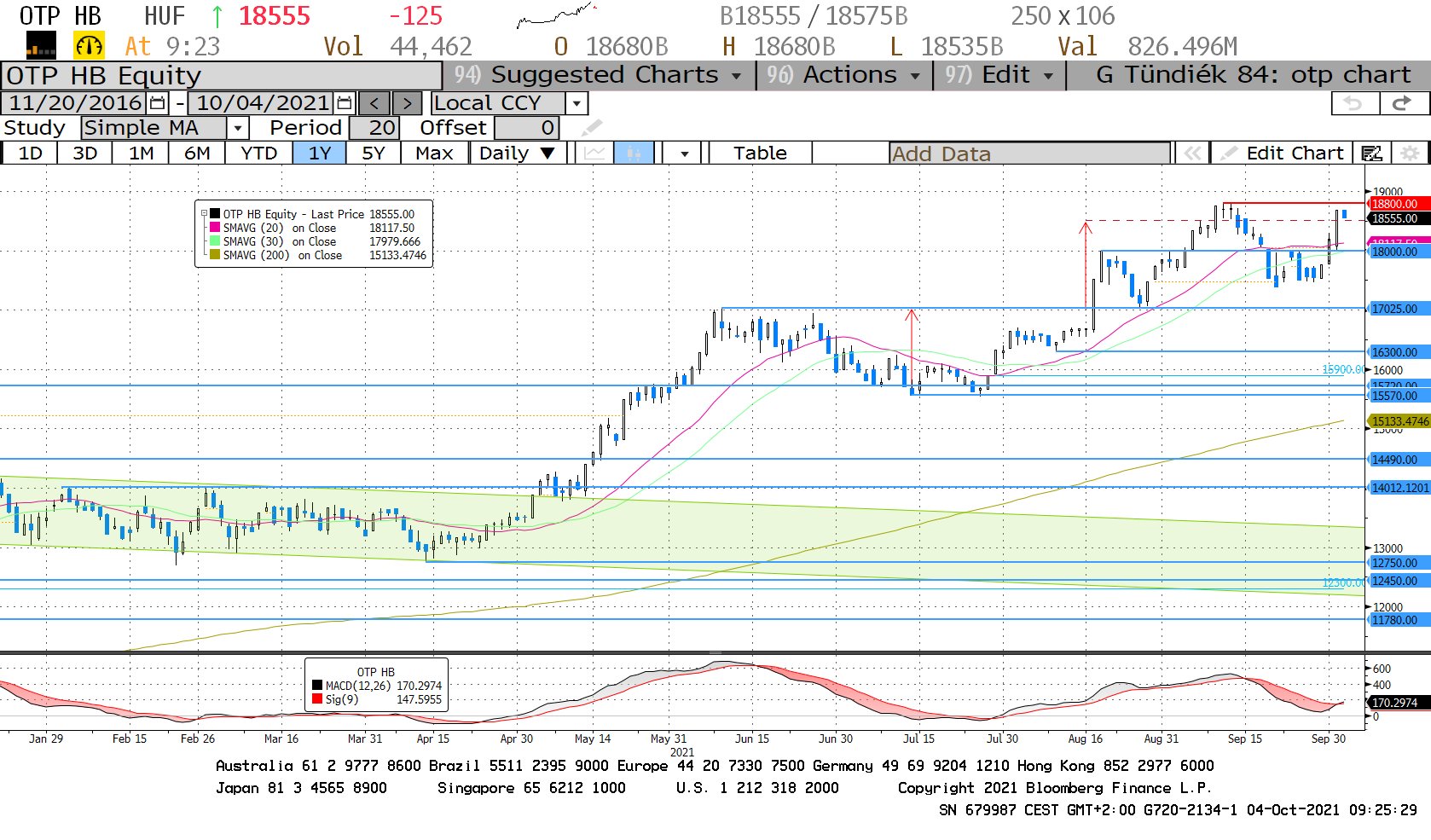Click the red Sig(9) legend swatch
1431x840 pixels.
click(317, 699)
